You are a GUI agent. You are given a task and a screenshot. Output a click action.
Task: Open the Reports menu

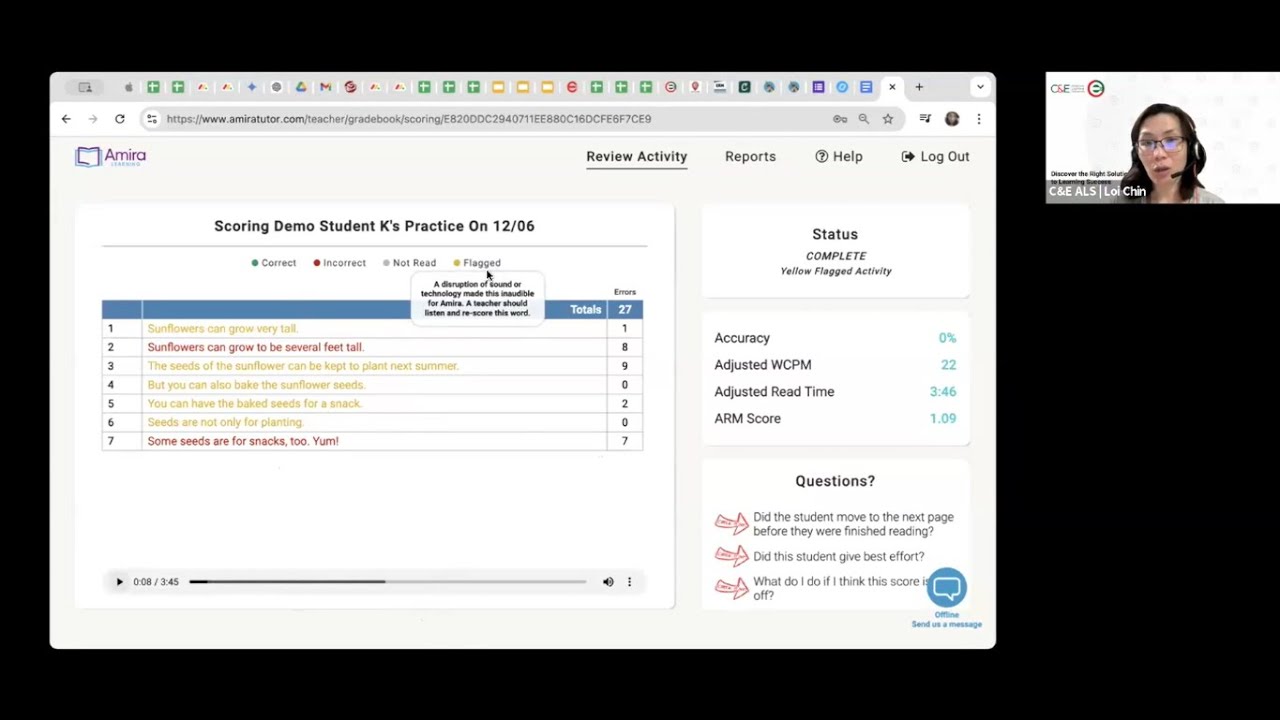coord(750,157)
